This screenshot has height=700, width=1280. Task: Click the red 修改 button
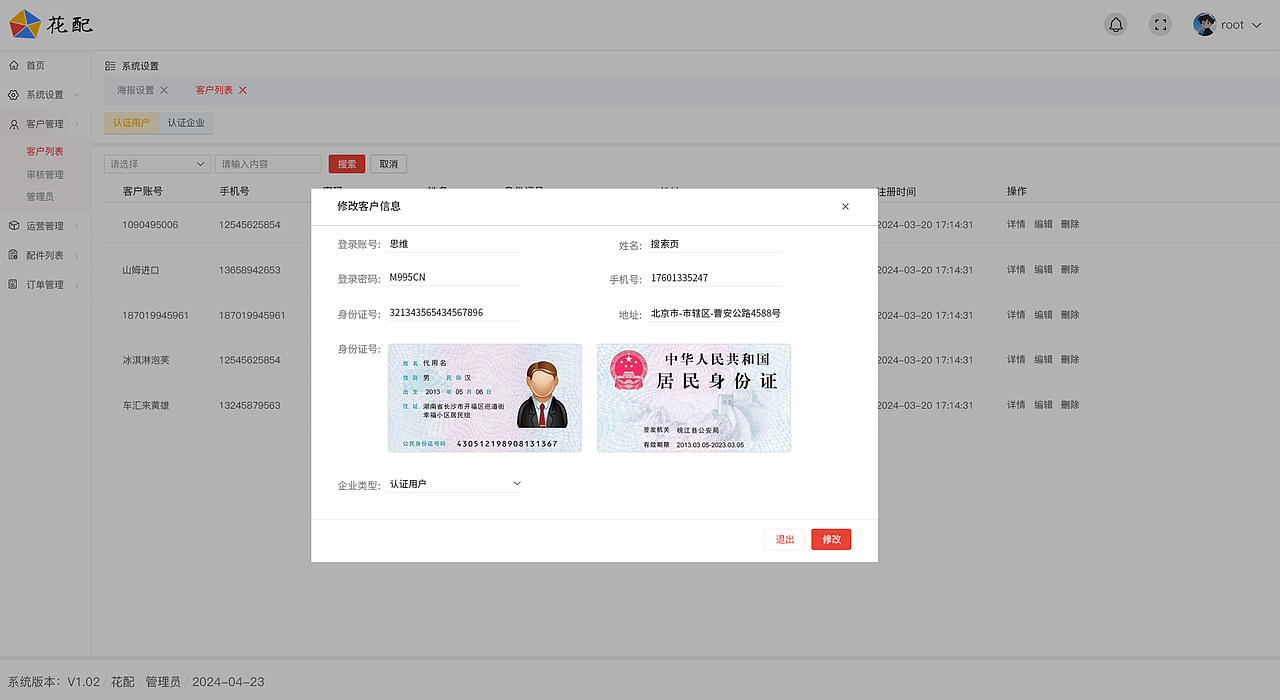831,539
